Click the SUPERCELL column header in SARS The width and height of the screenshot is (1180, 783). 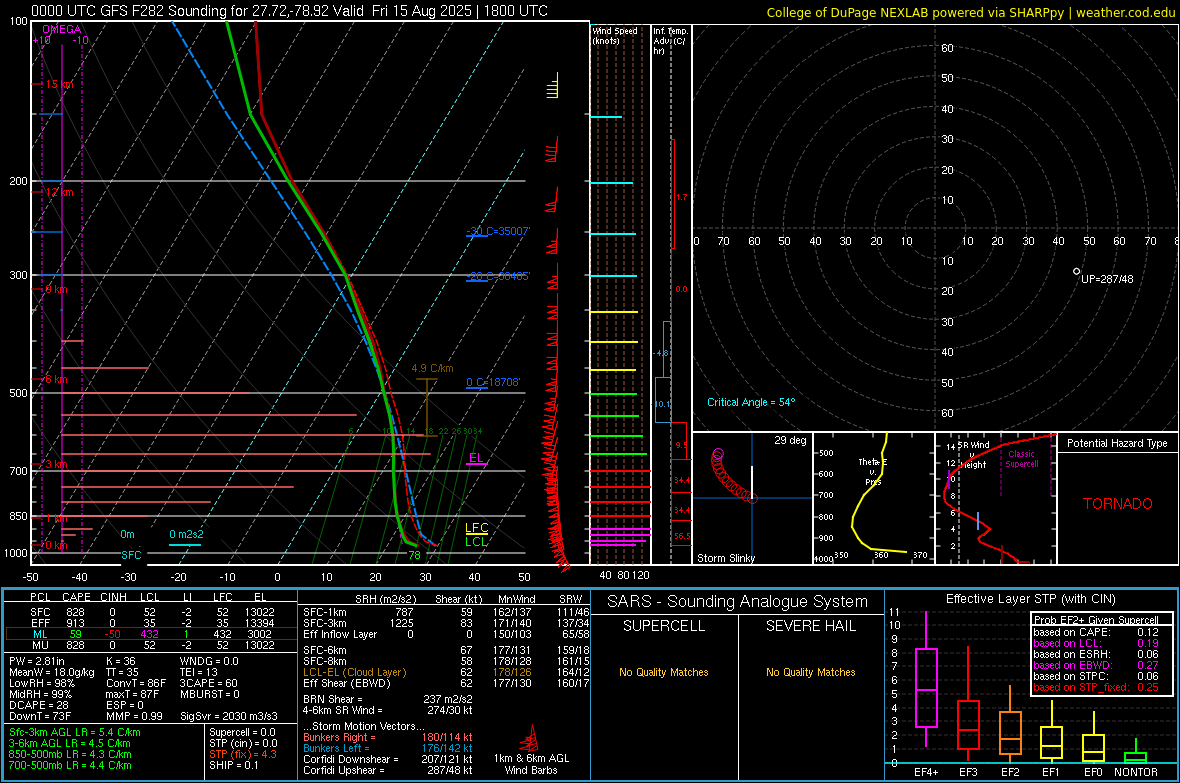(664, 626)
